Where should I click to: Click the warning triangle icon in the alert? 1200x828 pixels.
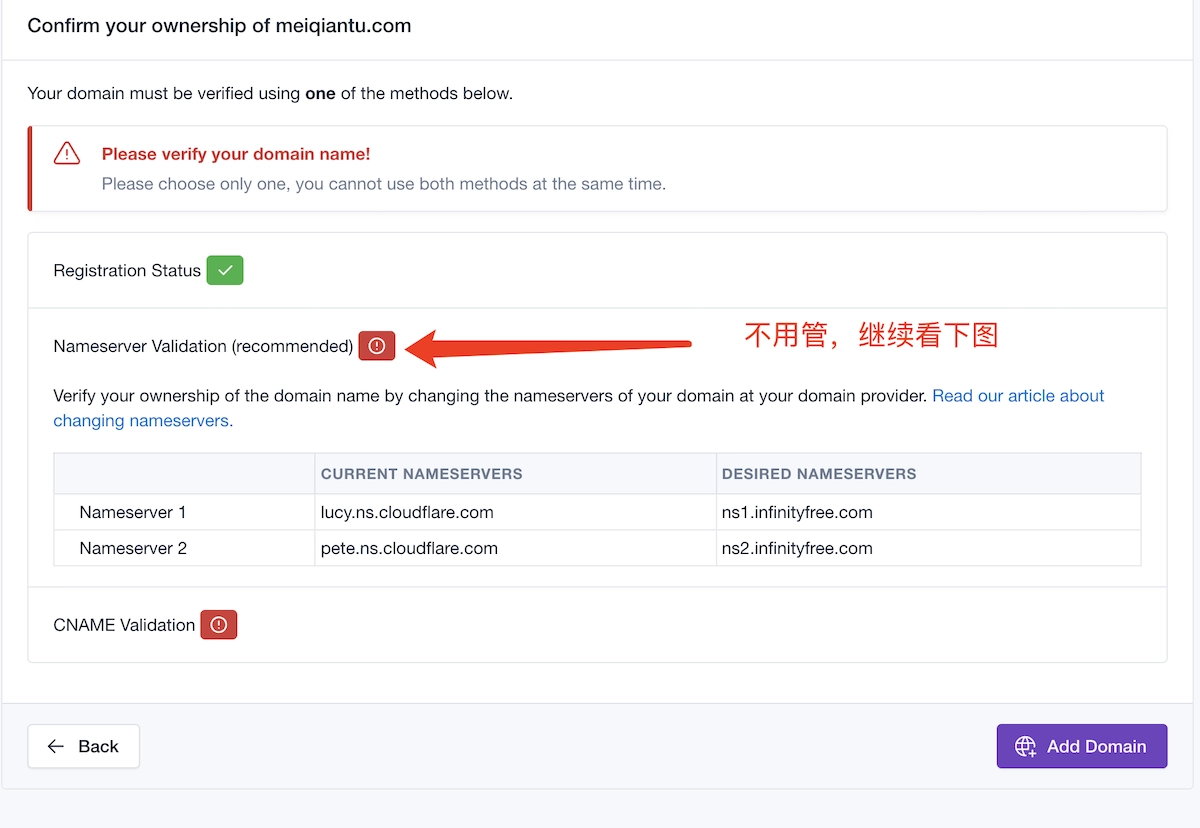[x=67, y=153]
